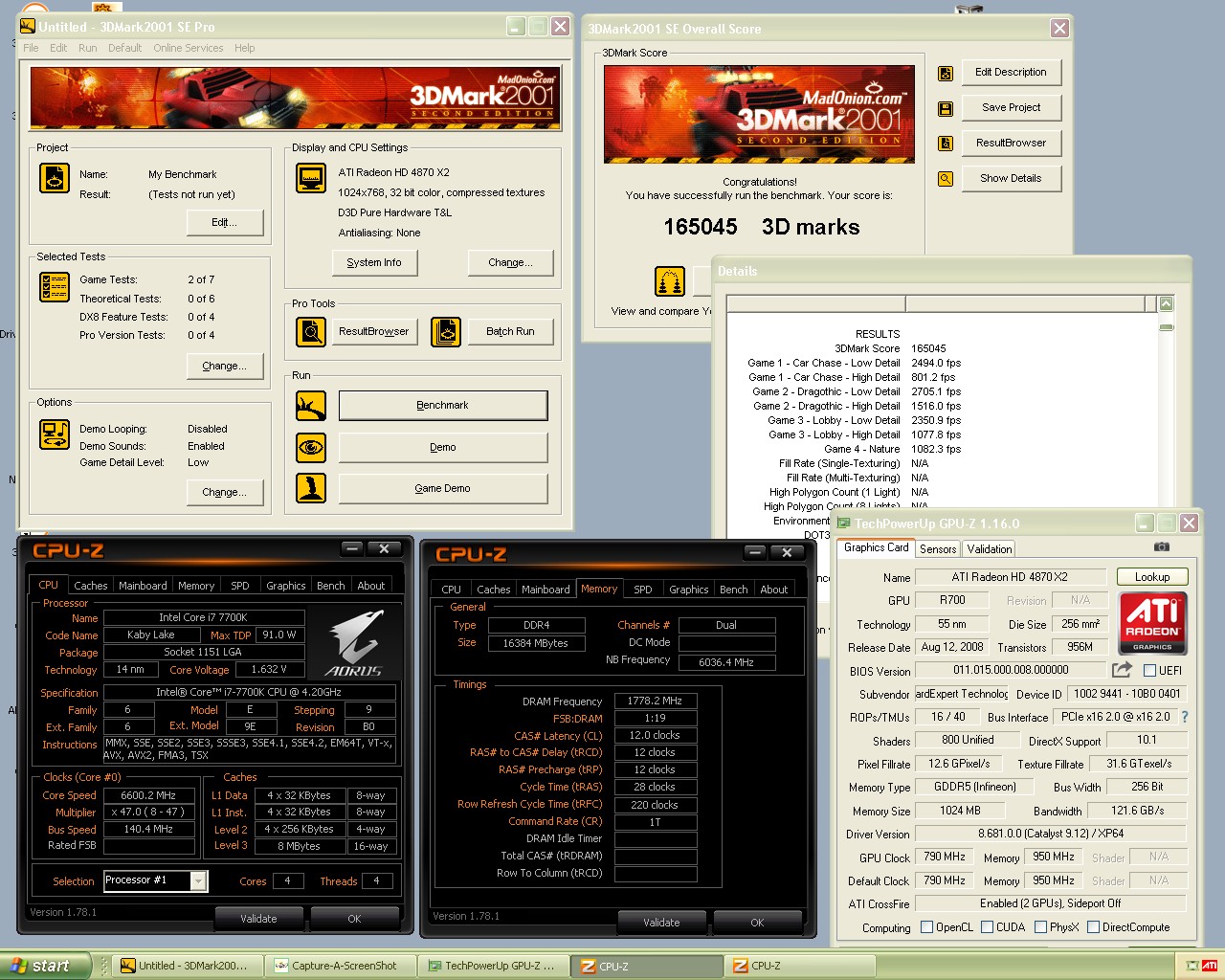Click the AORUS logo in CPU-Z

[x=354, y=643]
